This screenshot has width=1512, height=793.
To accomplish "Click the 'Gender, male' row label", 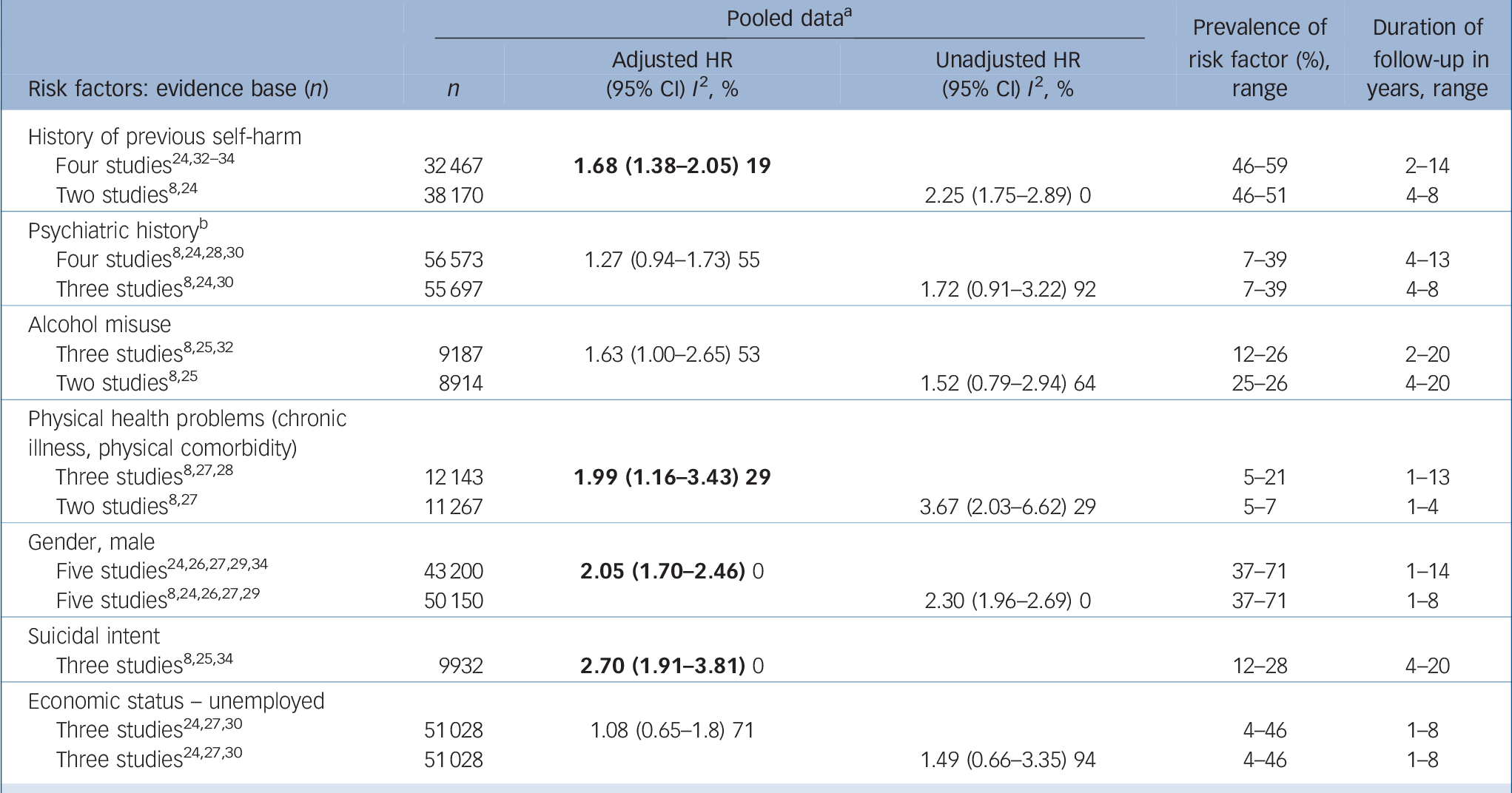I will click(x=91, y=542).
